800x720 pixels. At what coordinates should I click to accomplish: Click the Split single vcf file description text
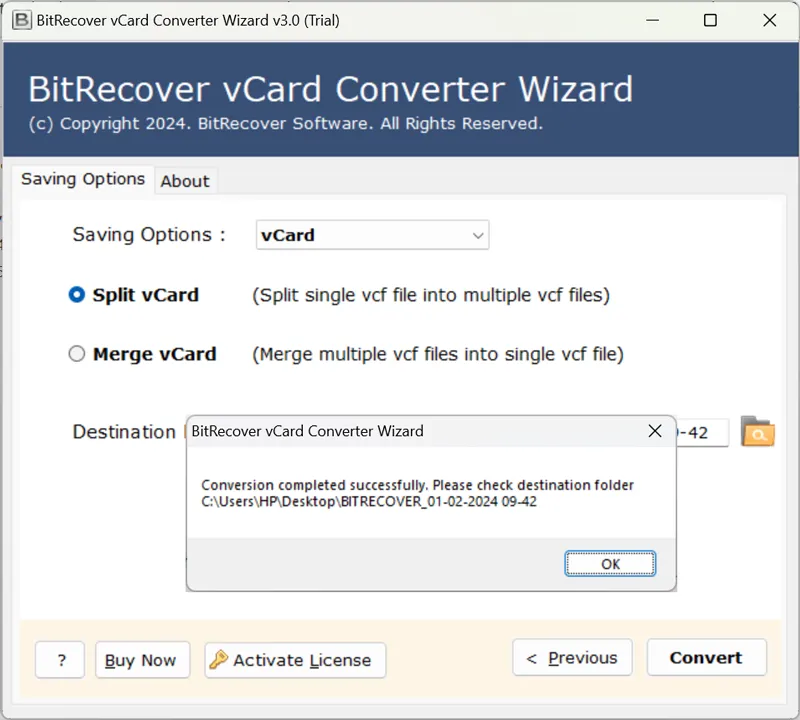tap(431, 295)
